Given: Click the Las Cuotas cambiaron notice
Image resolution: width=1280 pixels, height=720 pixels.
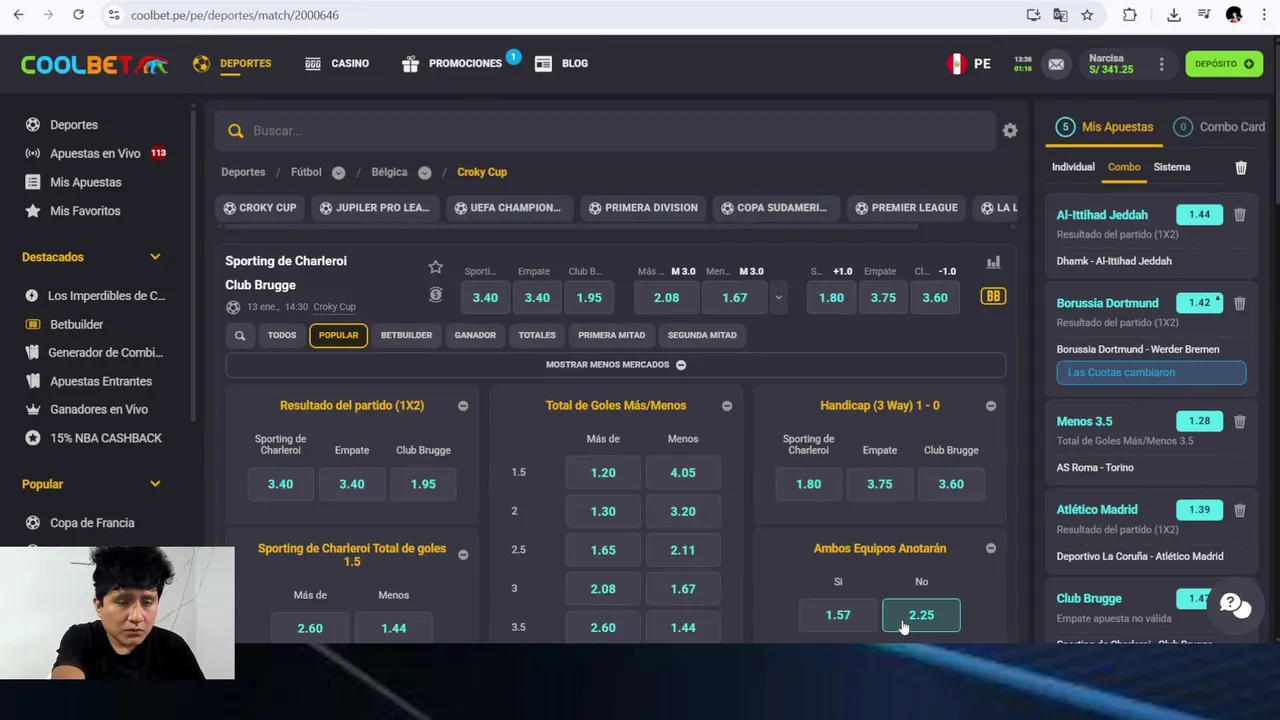Looking at the screenshot, I should coord(1151,372).
